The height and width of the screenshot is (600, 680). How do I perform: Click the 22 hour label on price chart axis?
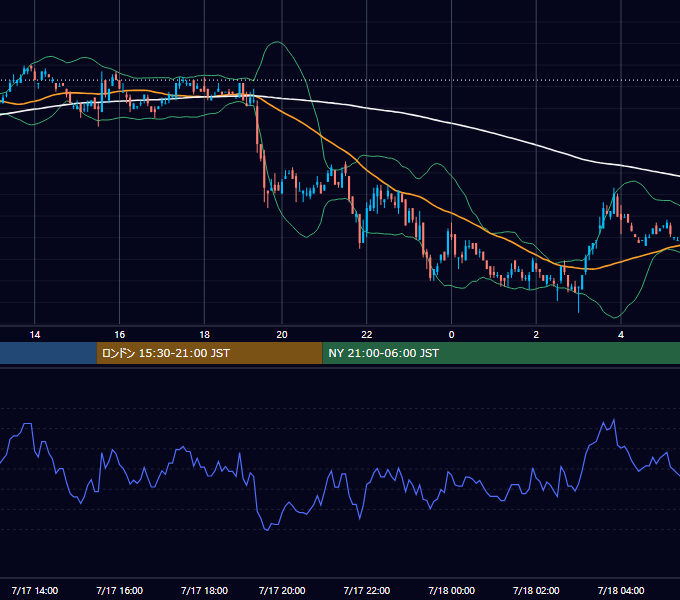tap(367, 335)
